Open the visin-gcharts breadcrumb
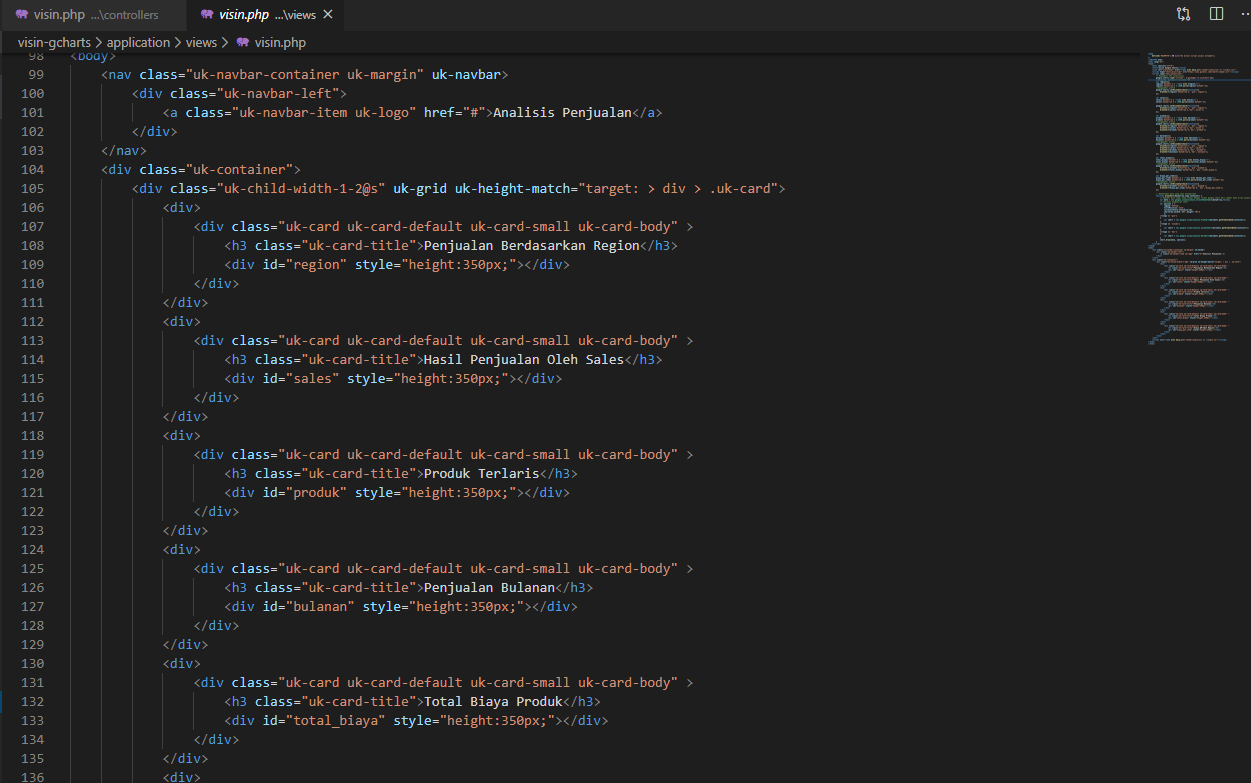 (55, 43)
